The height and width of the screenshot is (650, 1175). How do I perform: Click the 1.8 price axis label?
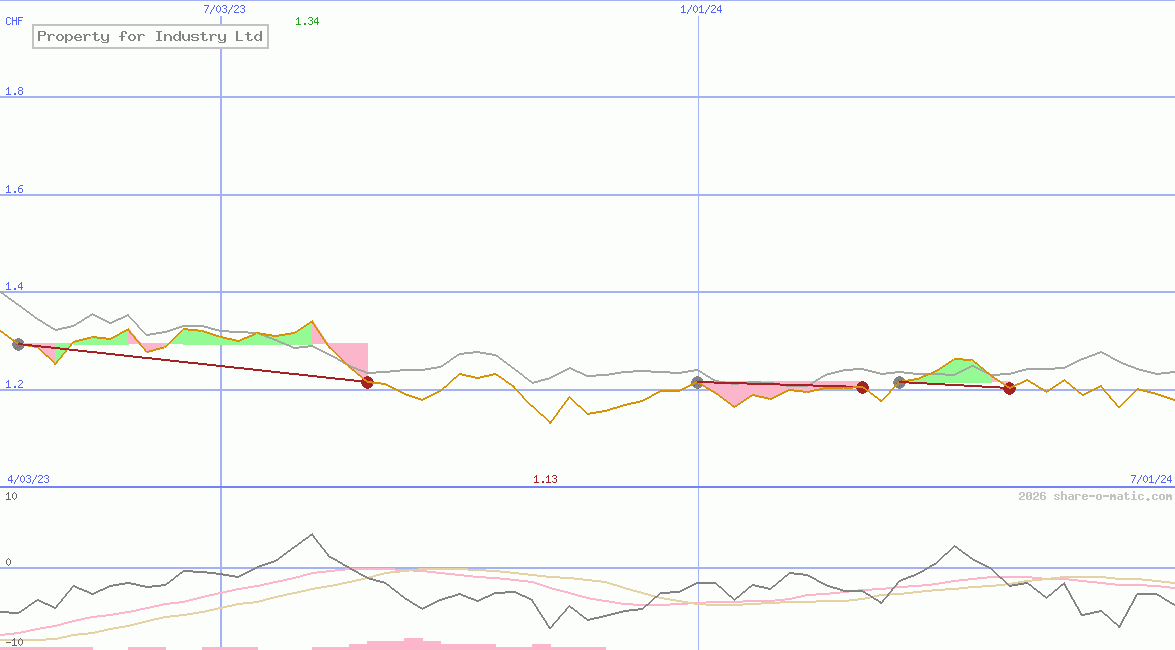pyautogui.click(x=14, y=92)
